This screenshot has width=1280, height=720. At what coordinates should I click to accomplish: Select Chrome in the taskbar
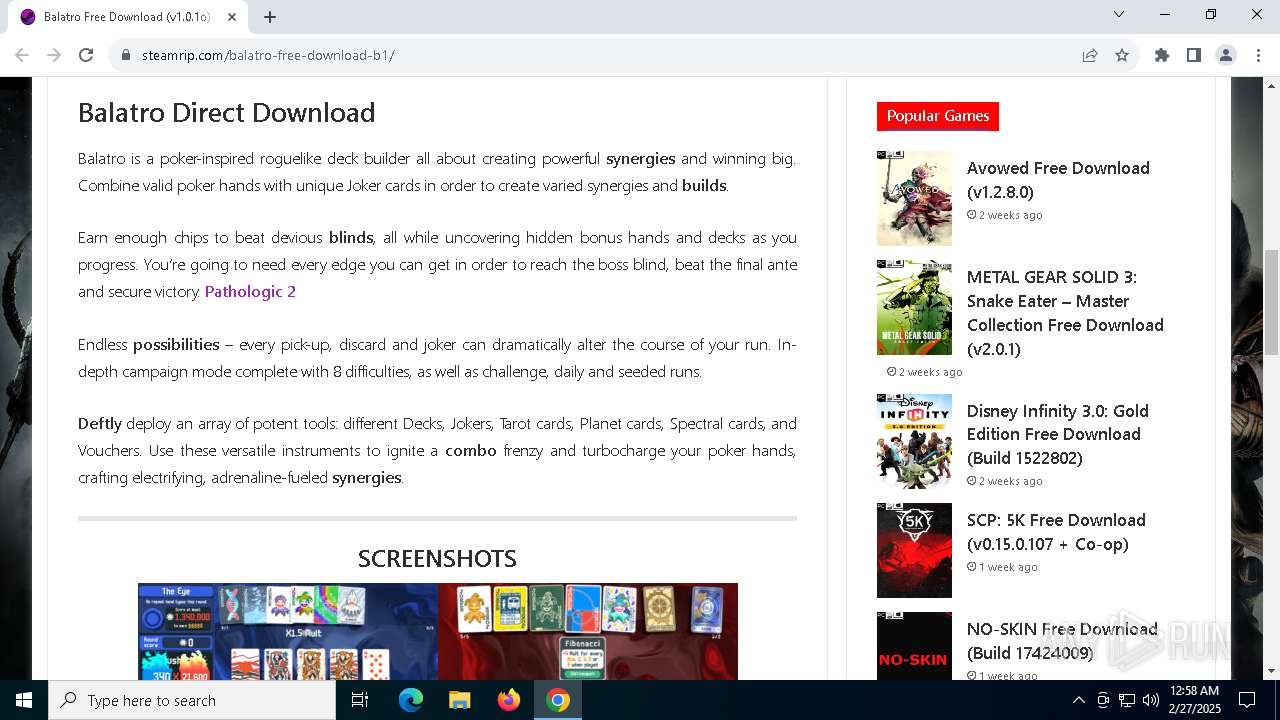point(558,700)
